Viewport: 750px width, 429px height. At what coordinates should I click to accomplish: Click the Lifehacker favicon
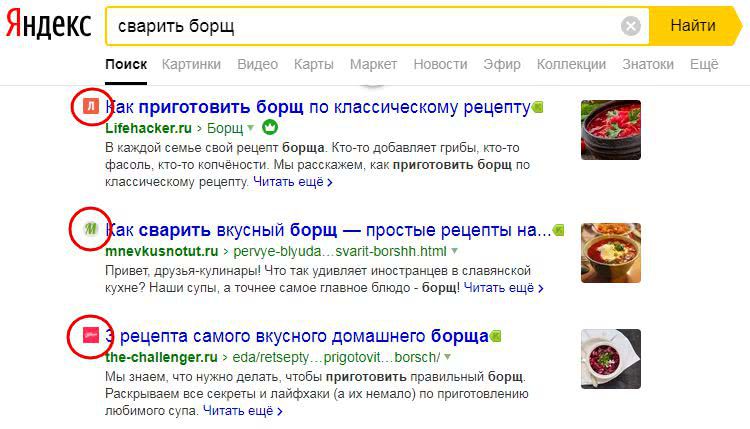tap(91, 106)
